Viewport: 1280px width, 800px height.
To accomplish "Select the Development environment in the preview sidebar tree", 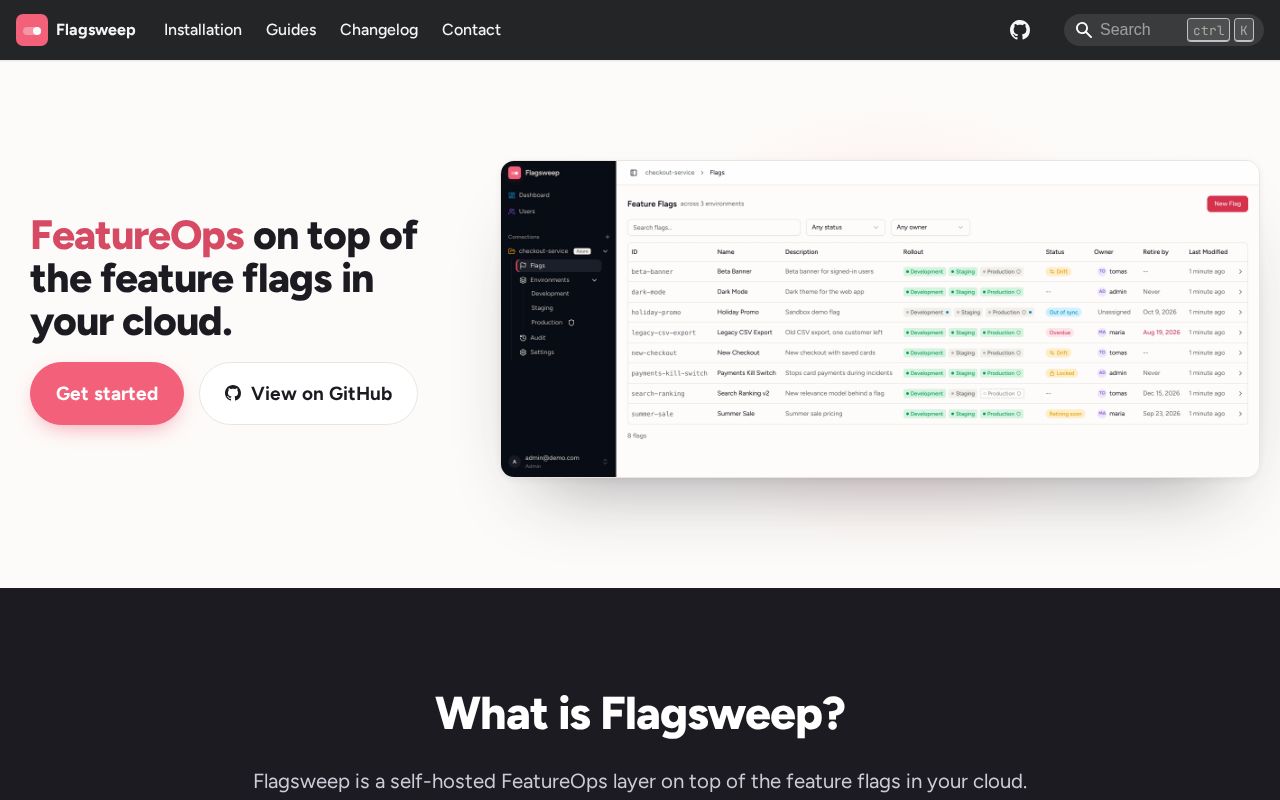I will (x=550, y=294).
